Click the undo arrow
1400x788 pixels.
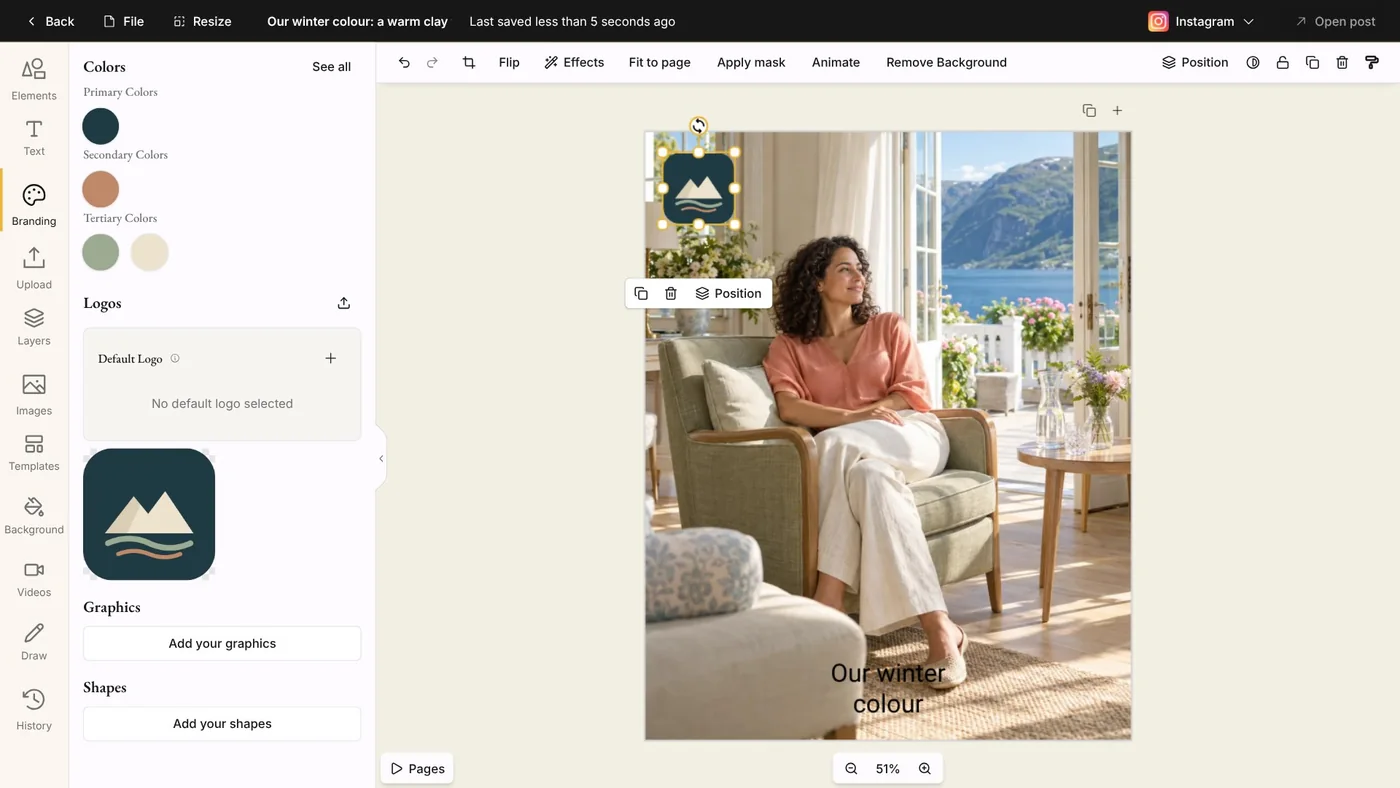pos(404,62)
